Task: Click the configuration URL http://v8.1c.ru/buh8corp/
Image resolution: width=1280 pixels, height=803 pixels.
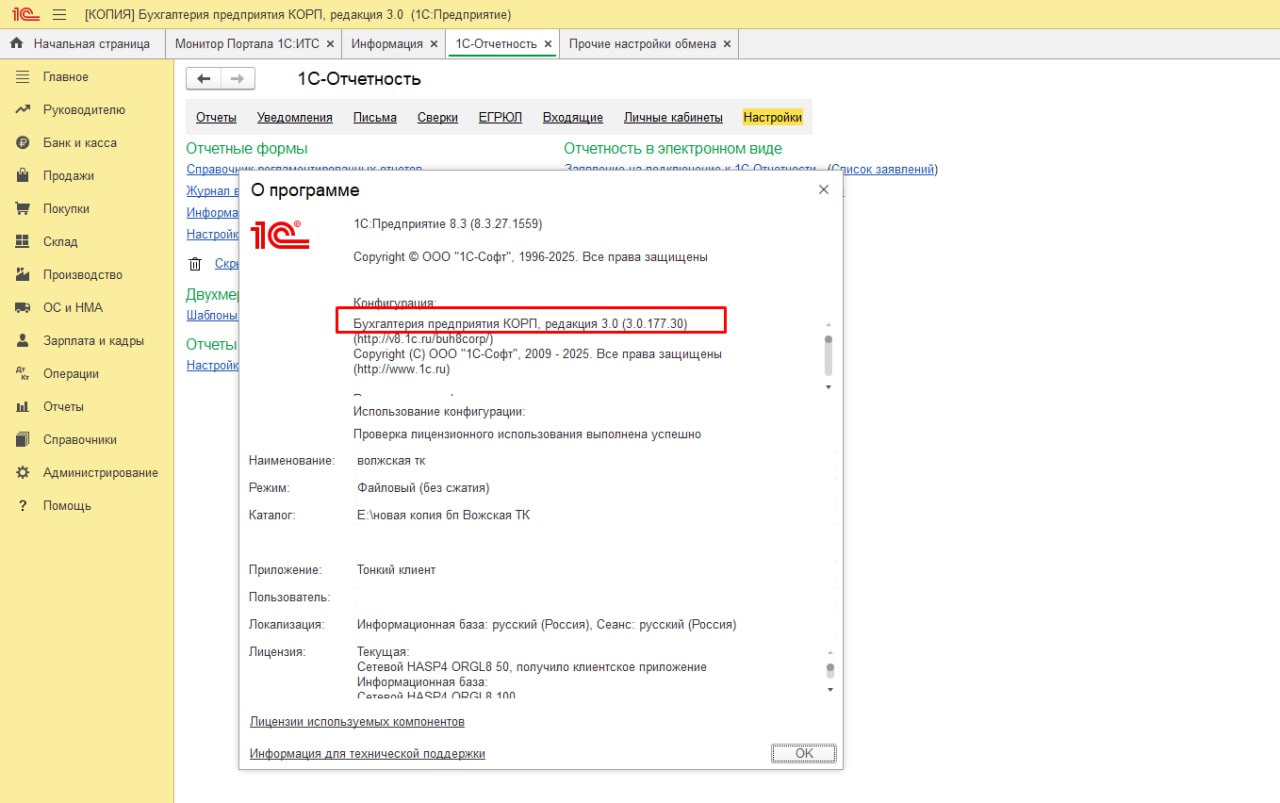Action: [x=424, y=339]
